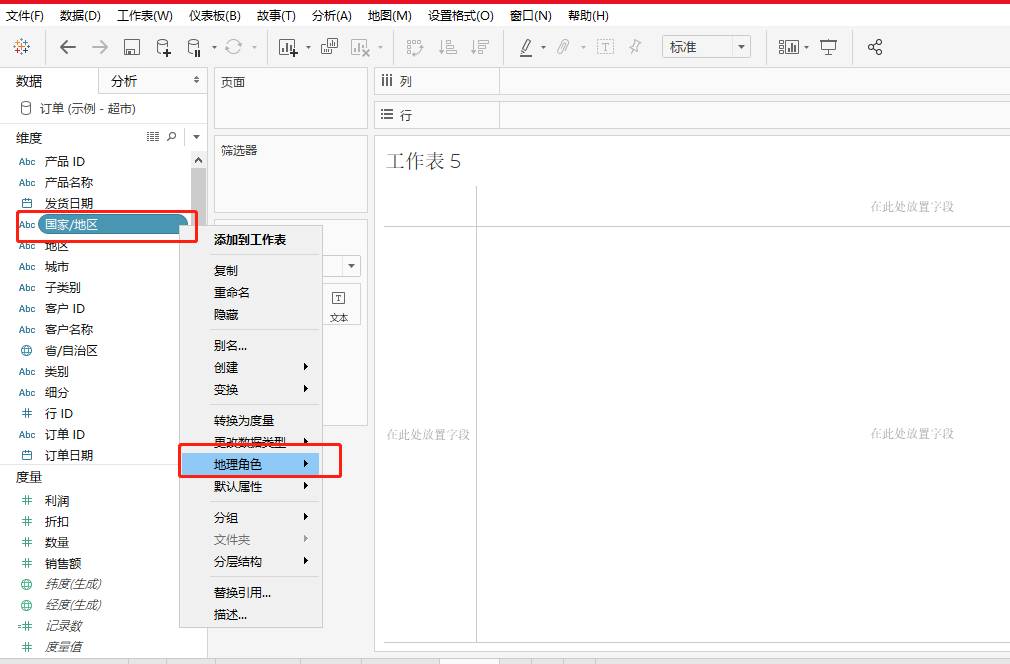Screen dimensions: 1010x664
Task: Click the new data source icon
Action: pyautogui.click(x=164, y=47)
